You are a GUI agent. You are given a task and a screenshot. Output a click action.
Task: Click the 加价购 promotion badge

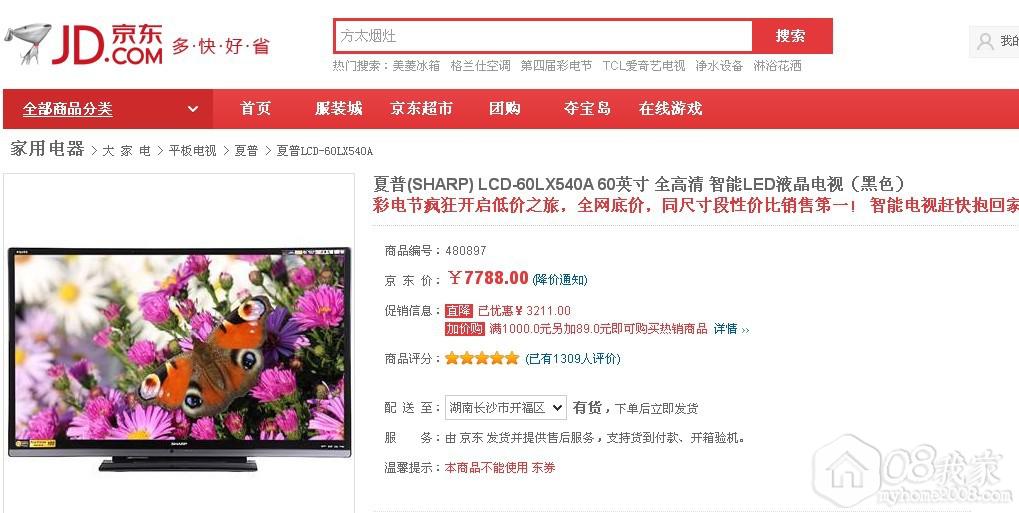tap(465, 329)
